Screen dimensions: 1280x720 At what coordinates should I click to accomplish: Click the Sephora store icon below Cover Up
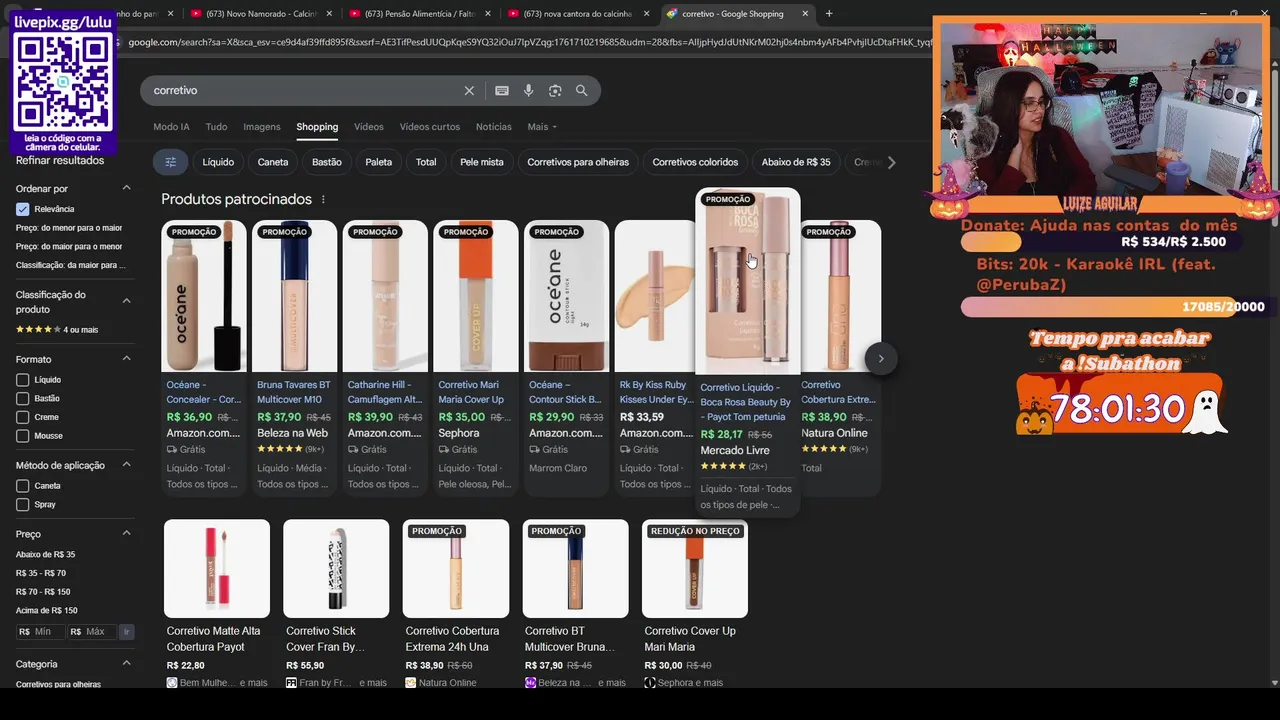pyautogui.click(x=650, y=683)
